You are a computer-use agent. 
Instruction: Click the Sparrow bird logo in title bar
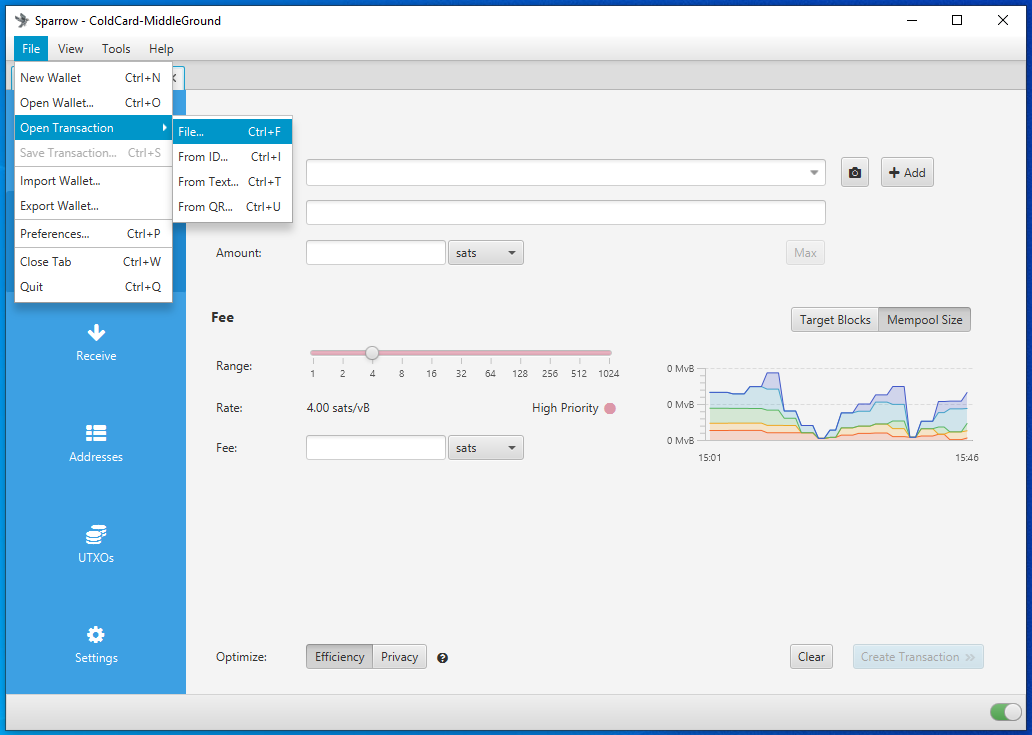click(22, 20)
